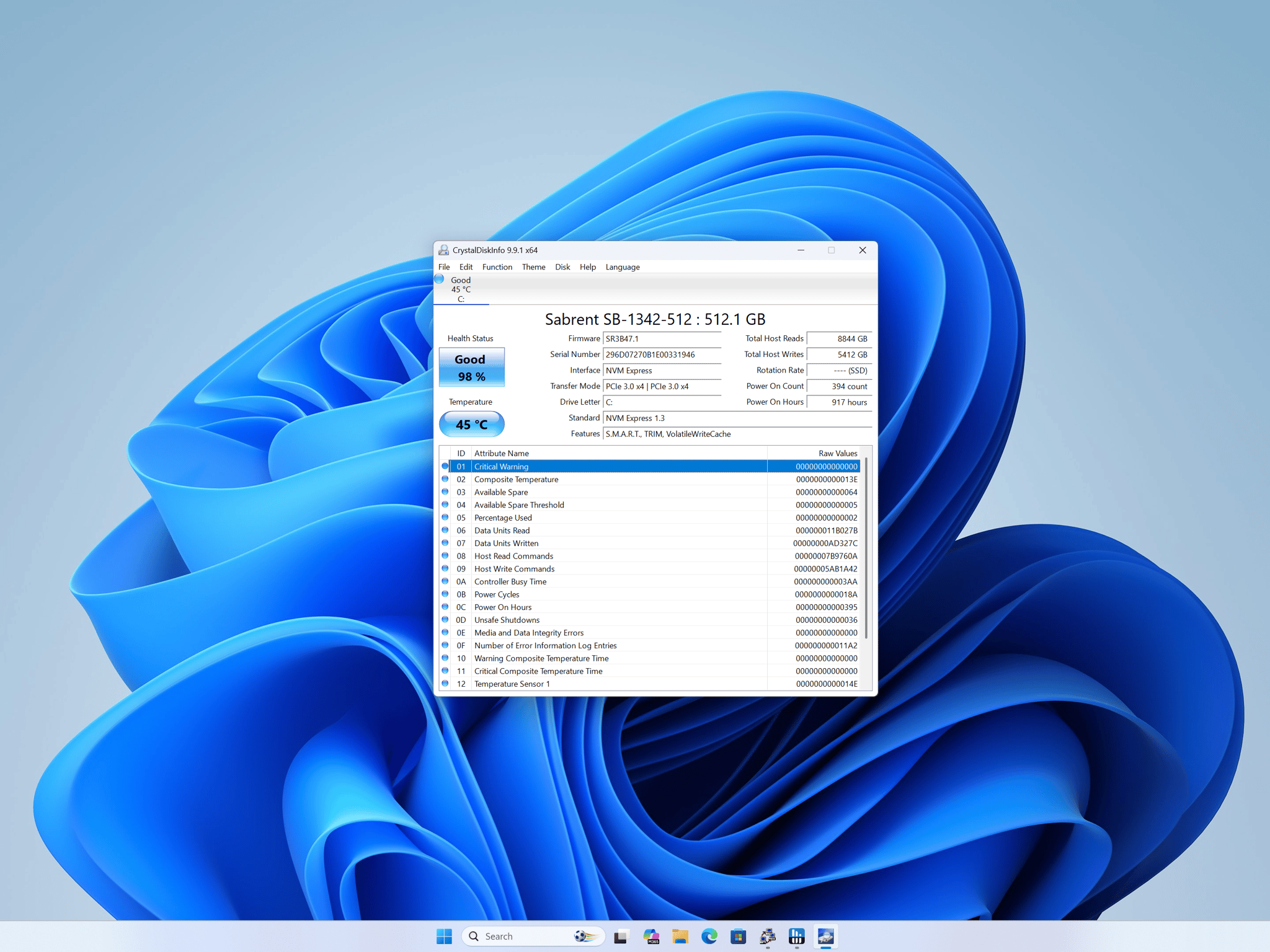The height and width of the screenshot is (952, 1270).
Task: Click the ID column header
Action: coord(461,453)
